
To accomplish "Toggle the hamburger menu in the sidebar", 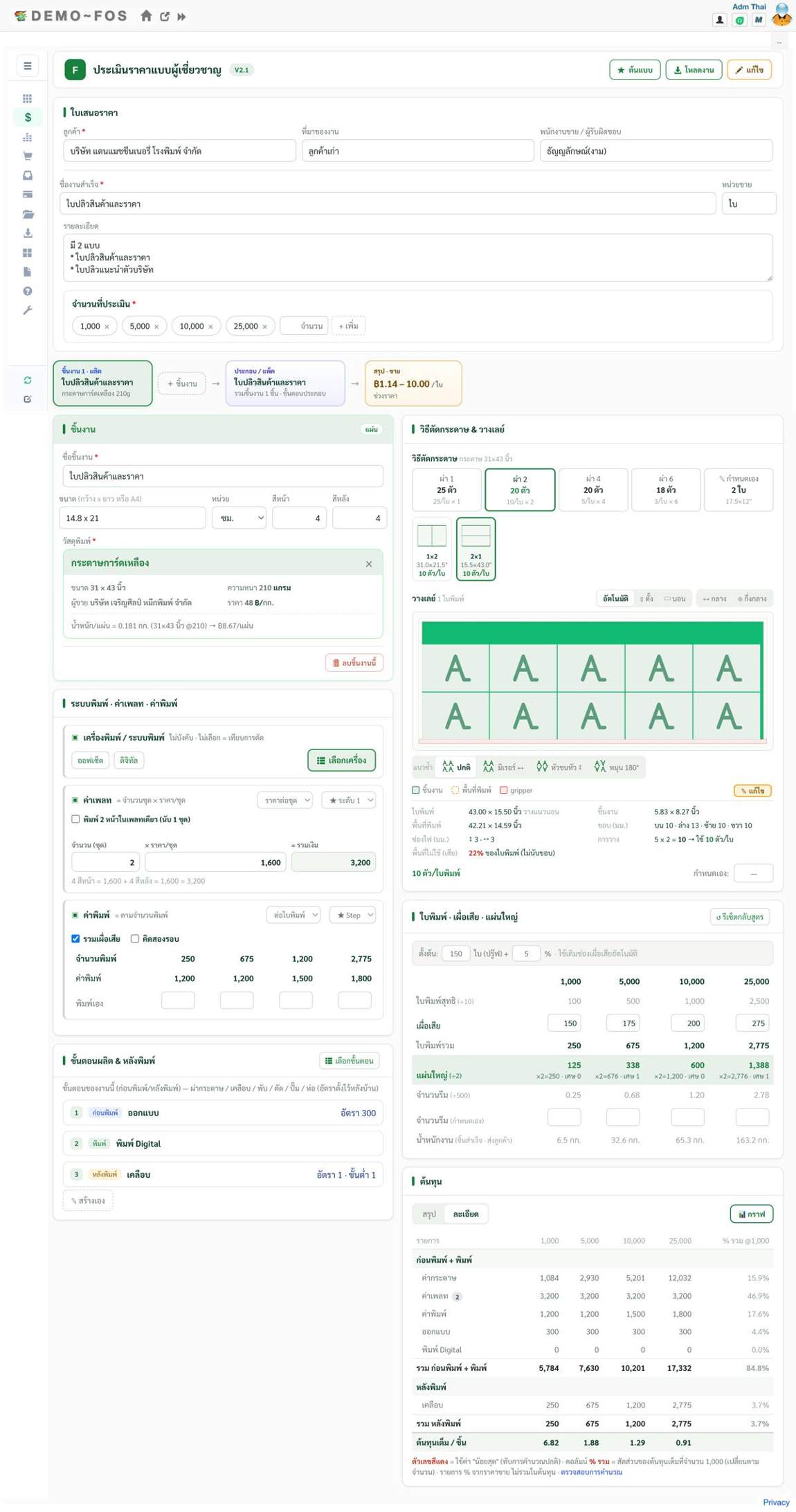I will 28,66.
